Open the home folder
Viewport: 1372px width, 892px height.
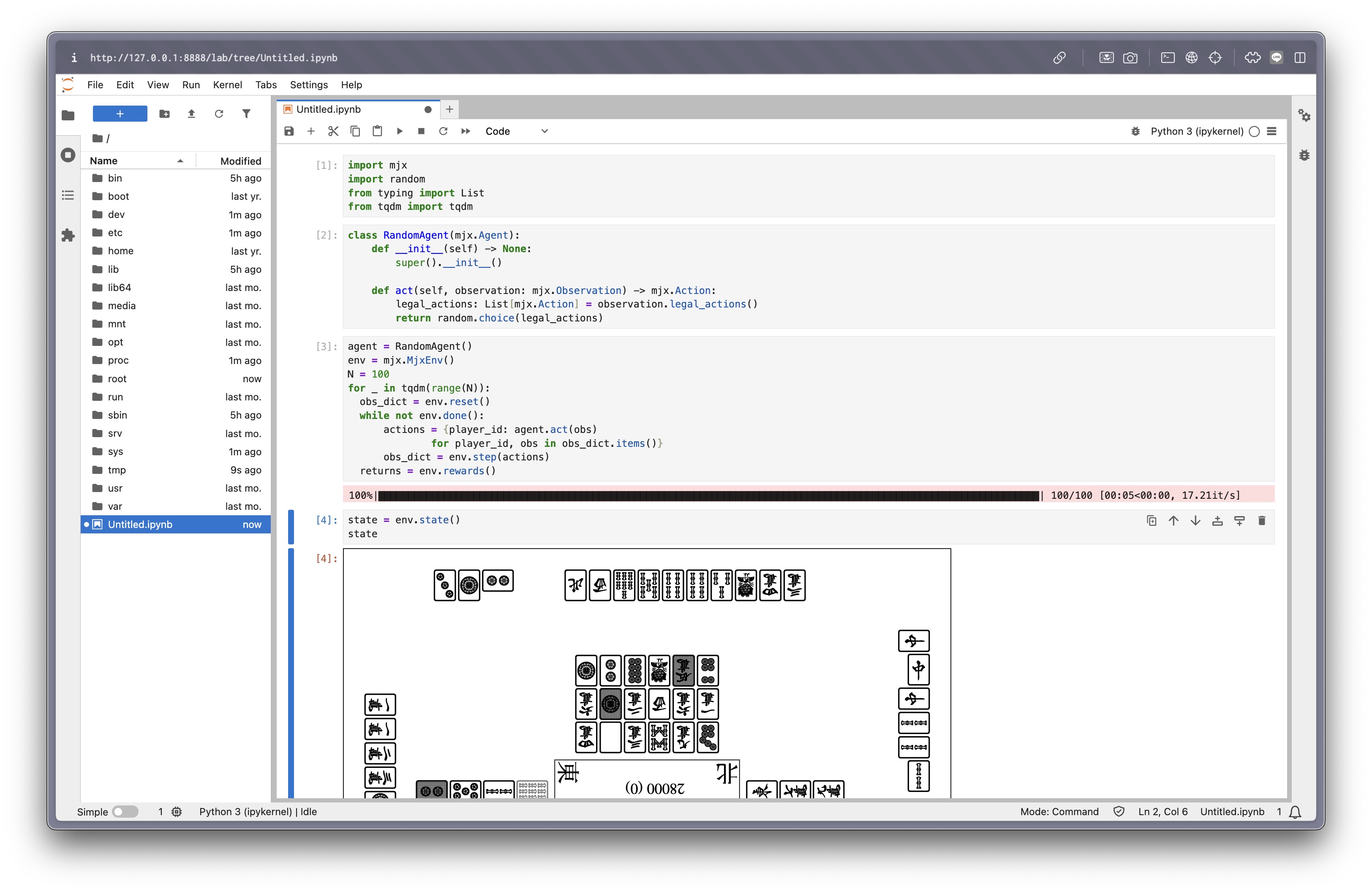(176, 250)
